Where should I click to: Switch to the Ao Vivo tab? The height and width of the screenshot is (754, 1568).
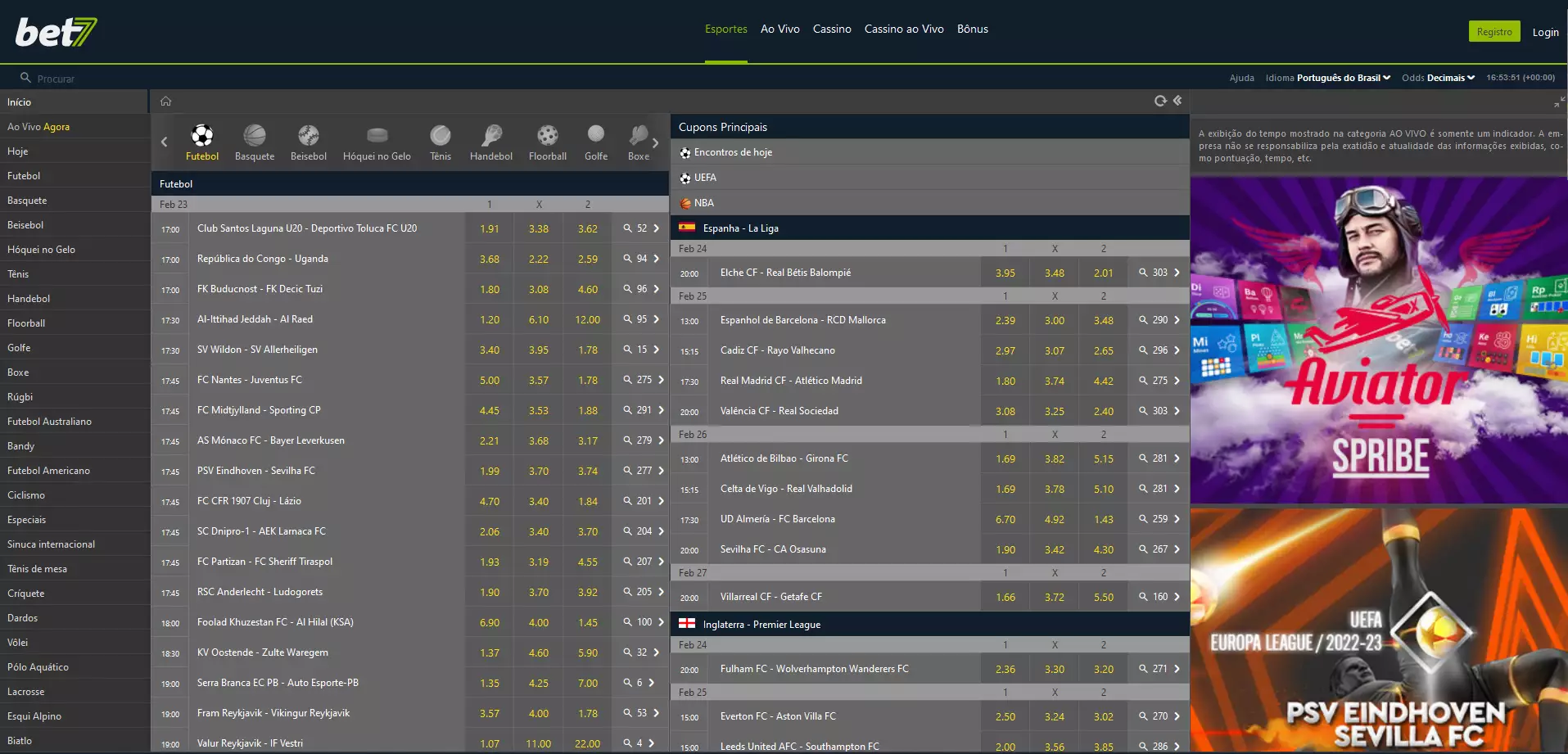point(779,29)
